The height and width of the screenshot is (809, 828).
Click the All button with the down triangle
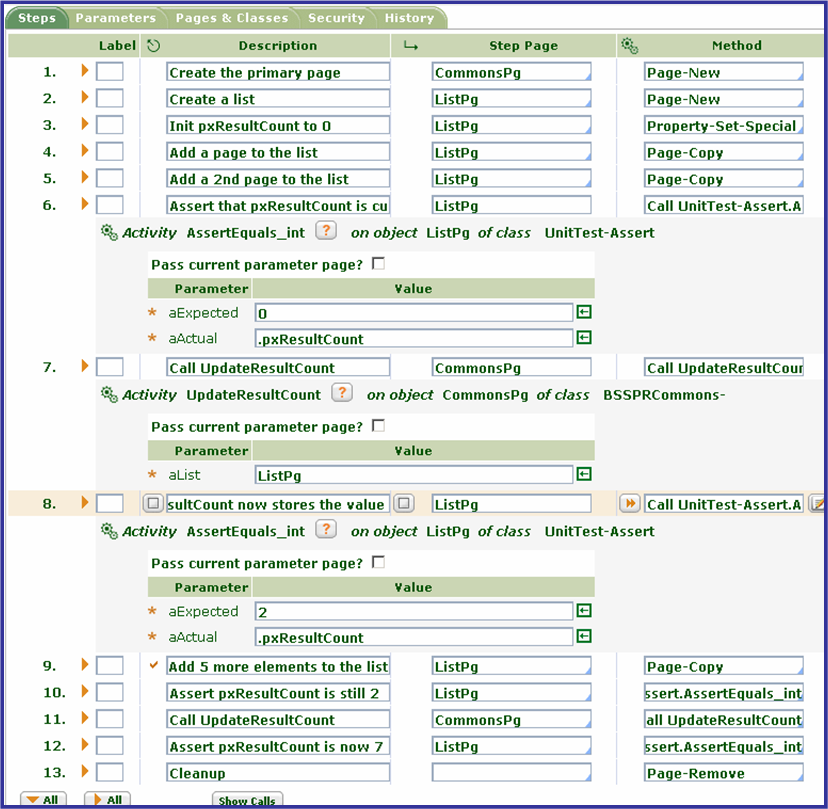[43, 800]
